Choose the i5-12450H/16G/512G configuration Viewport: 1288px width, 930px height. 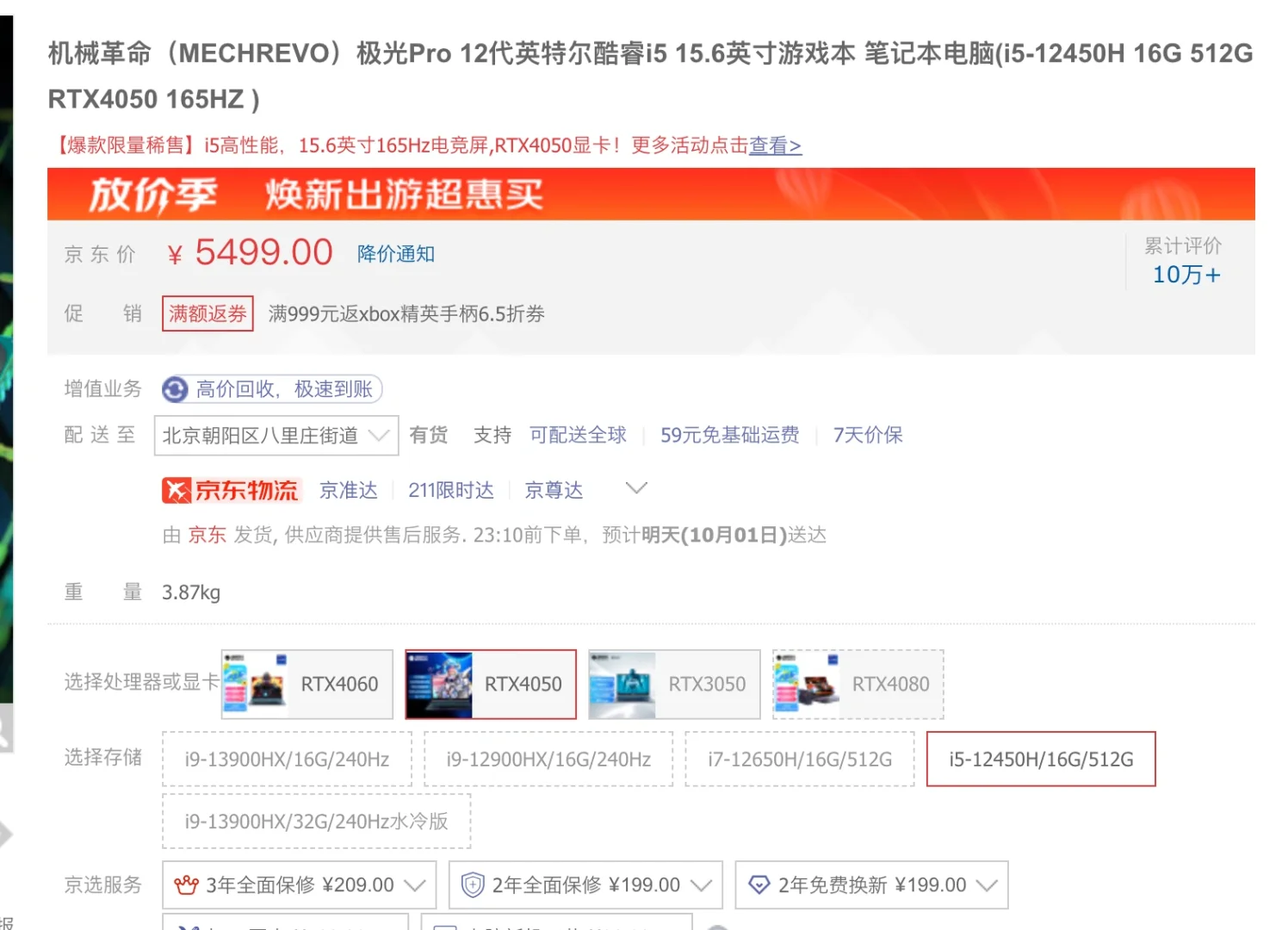1041,759
